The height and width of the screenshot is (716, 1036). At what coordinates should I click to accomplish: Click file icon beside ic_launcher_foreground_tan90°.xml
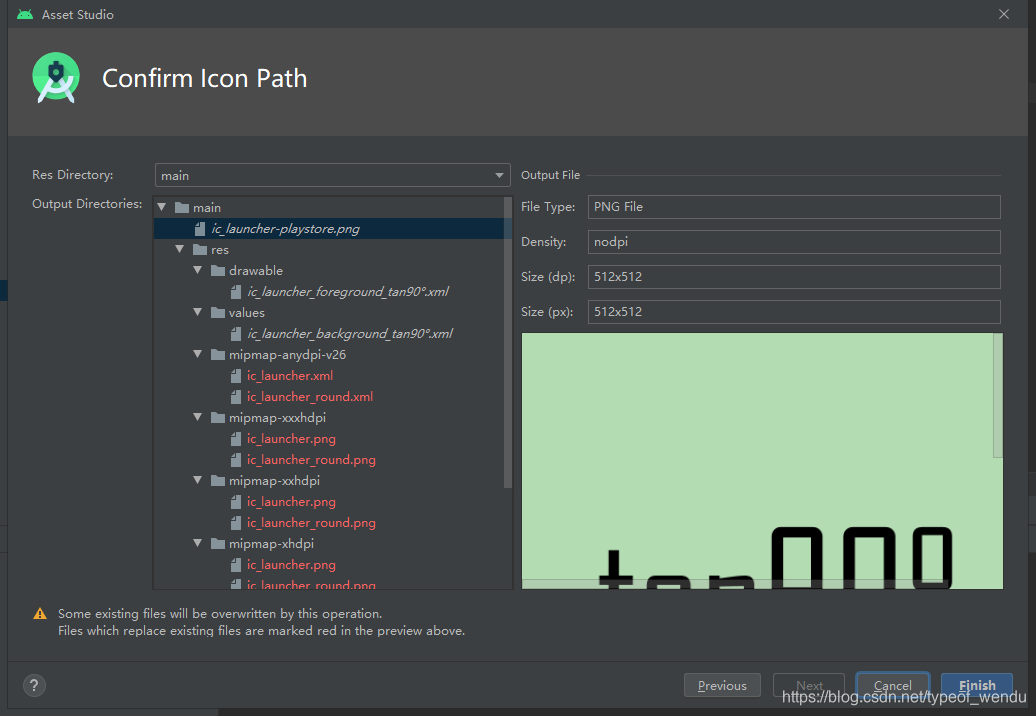pos(236,291)
